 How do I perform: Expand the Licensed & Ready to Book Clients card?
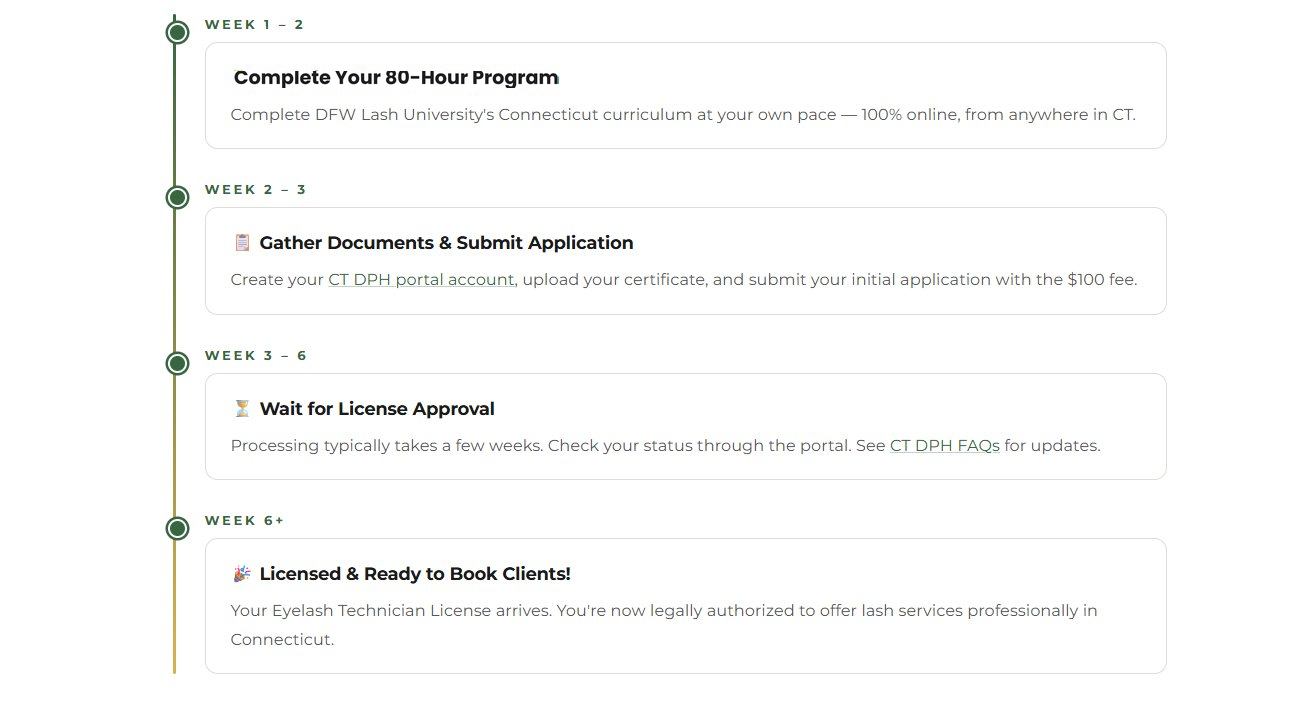(x=685, y=605)
